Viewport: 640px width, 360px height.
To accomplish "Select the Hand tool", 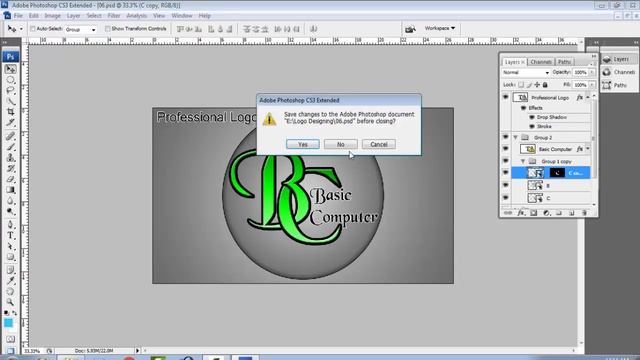I will (x=11, y=291).
